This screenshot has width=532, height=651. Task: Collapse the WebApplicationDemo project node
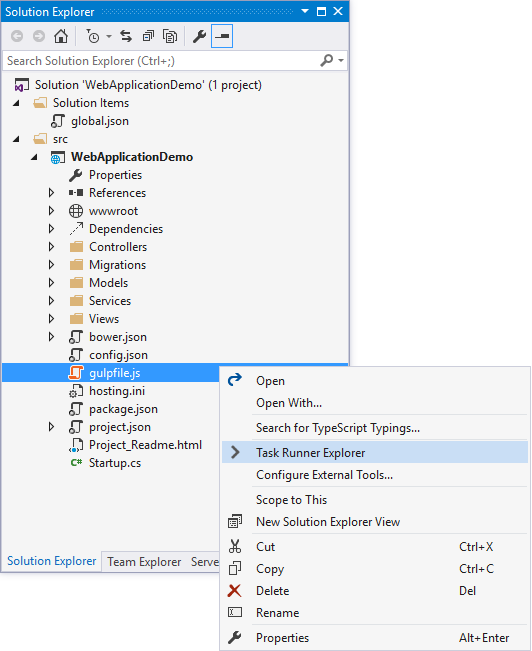34,157
